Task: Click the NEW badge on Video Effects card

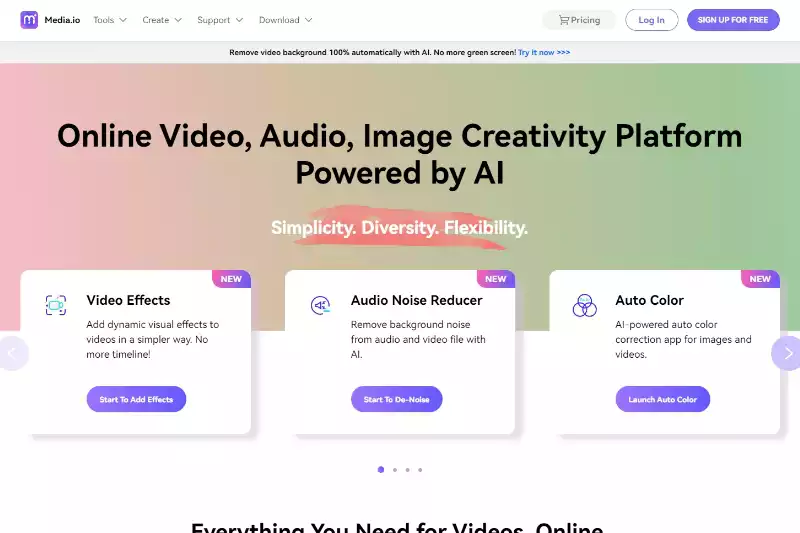Action: click(231, 279)
